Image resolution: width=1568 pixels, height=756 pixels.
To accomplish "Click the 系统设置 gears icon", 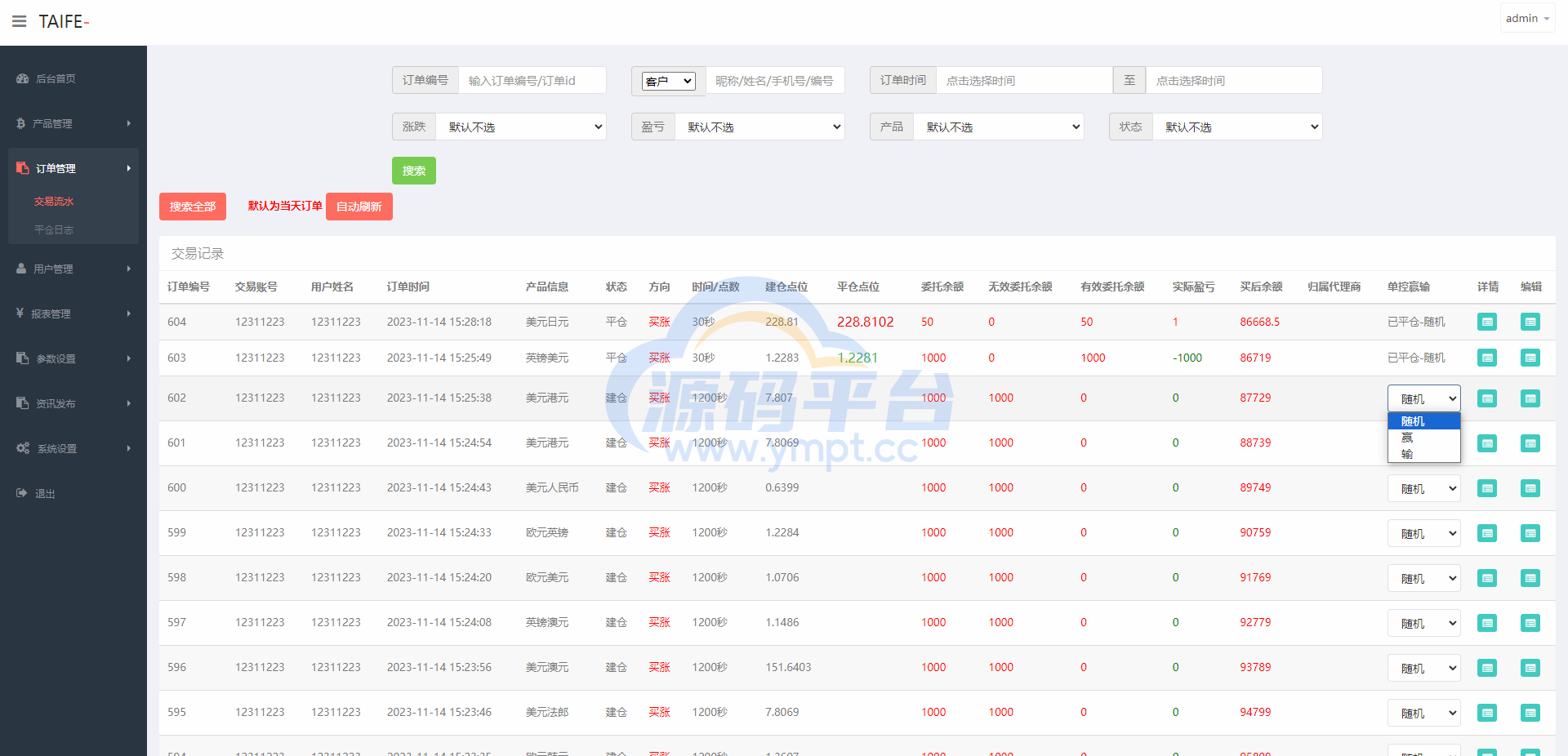I will tap(23, 448).
